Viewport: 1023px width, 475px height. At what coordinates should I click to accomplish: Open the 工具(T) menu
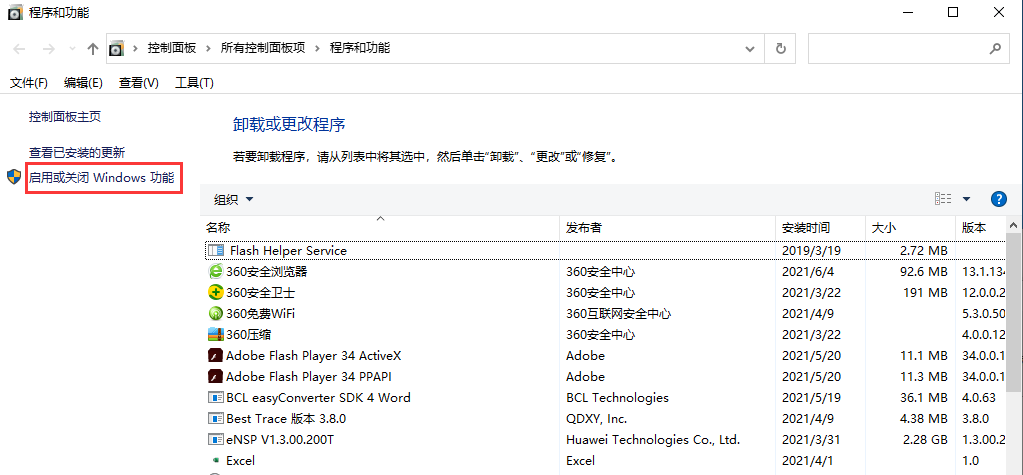(194, 83)
